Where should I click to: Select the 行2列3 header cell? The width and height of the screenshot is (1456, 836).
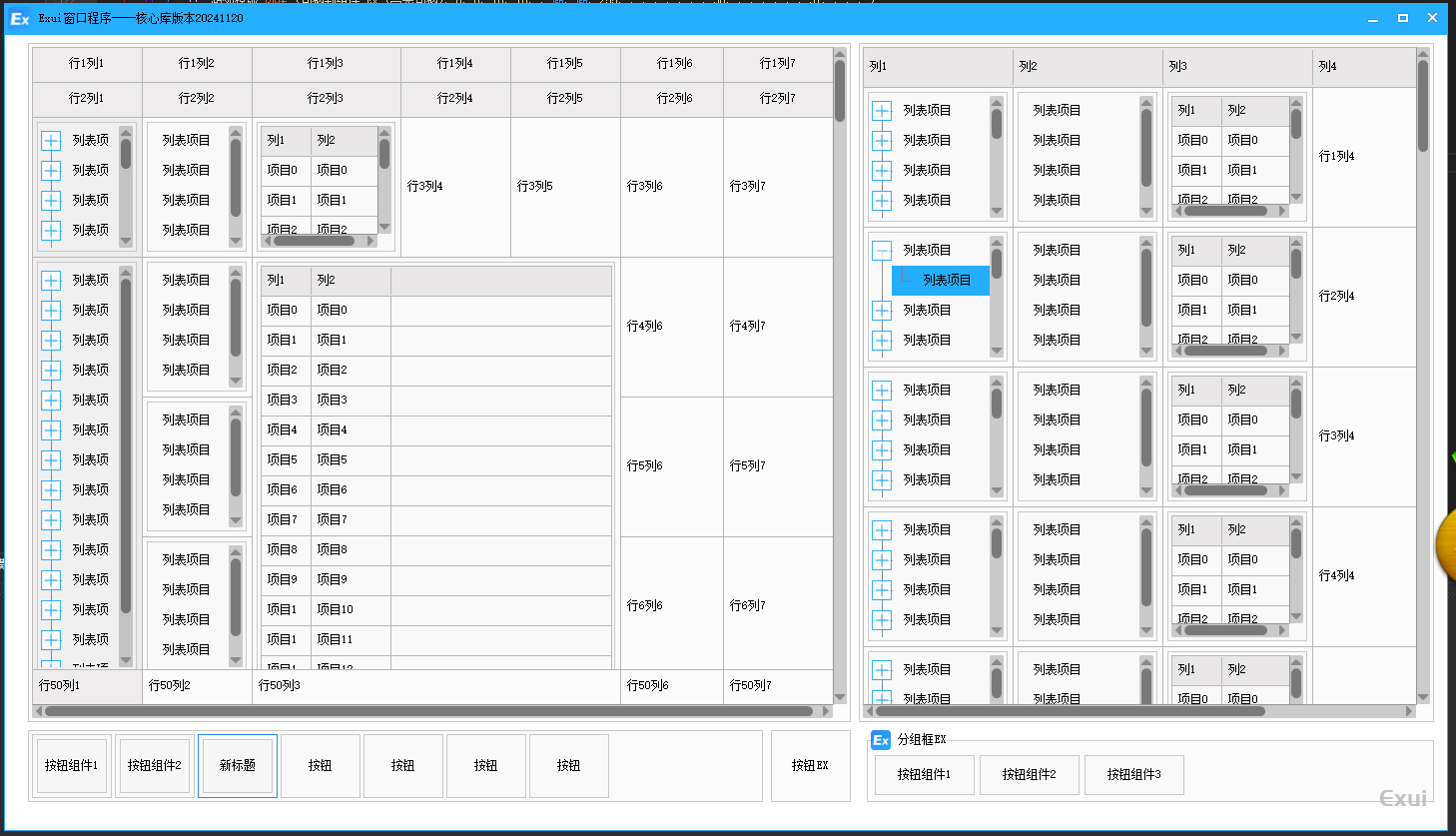[x=326, y=99]
